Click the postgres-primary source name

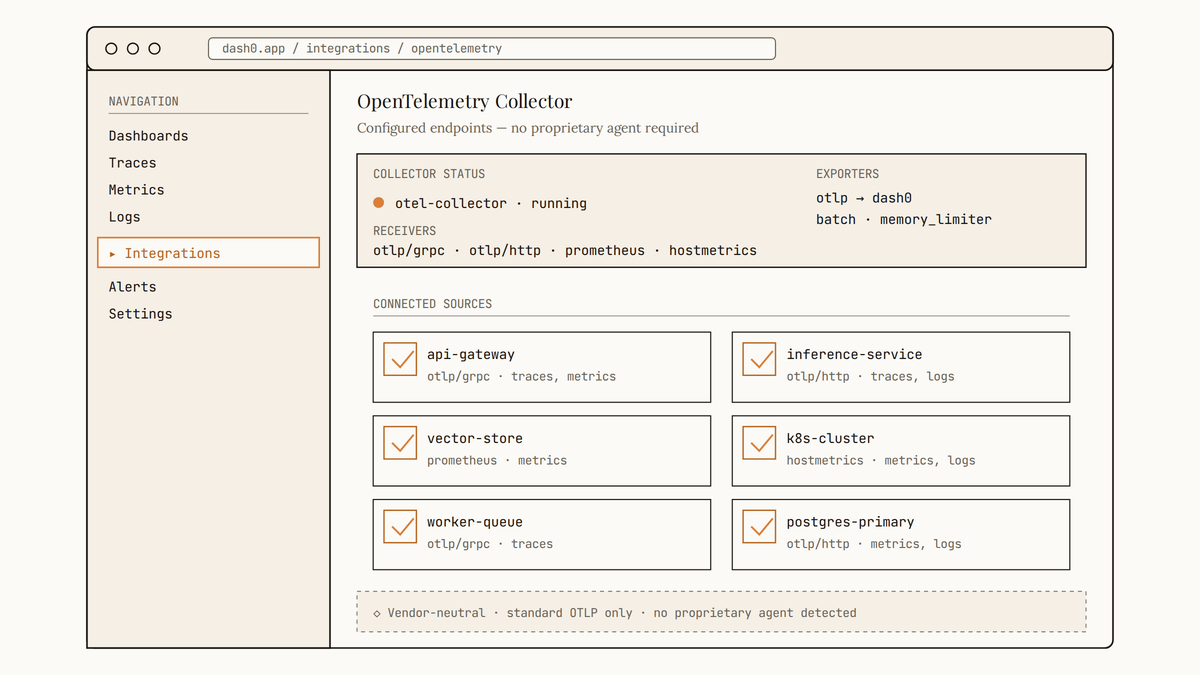(x=850, y=522)
